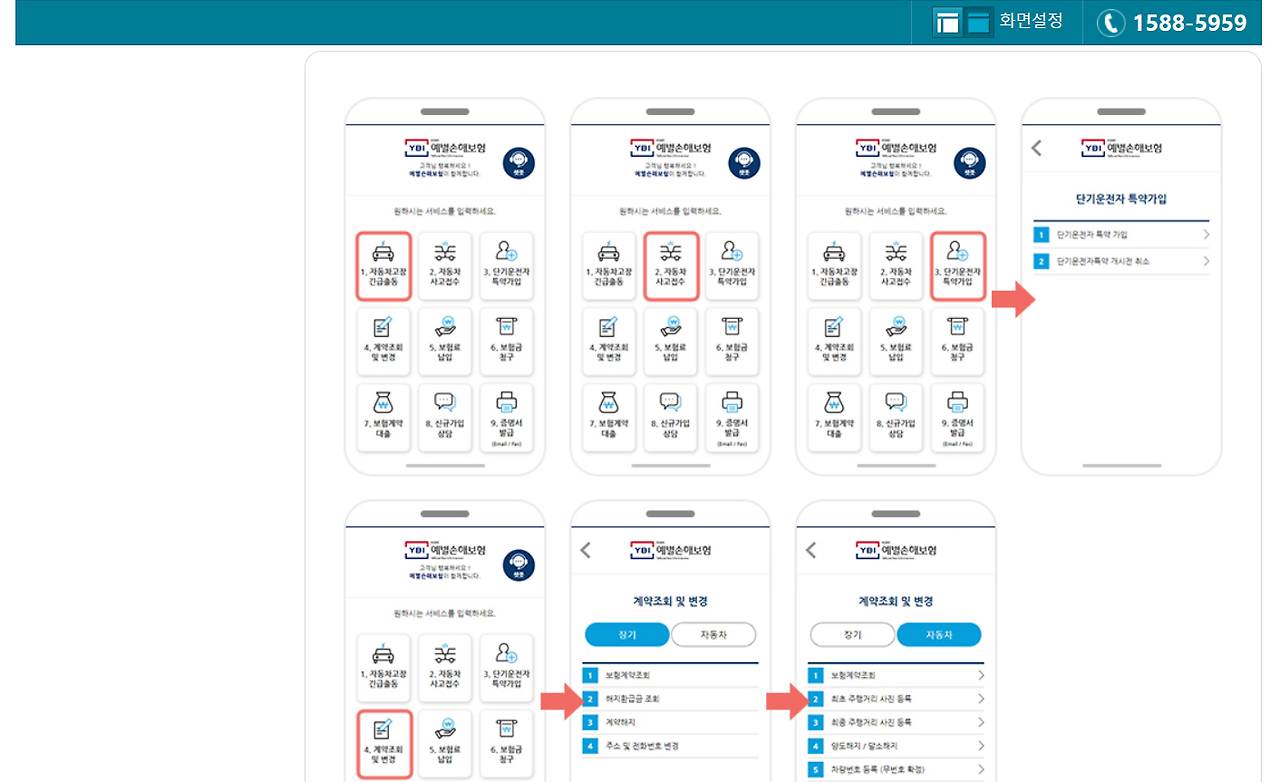The width and height of the screenshot is (1280, 782).
Task: Open the 최종 주행거리 사진 등록 item
Action: (x=897, y=722)
